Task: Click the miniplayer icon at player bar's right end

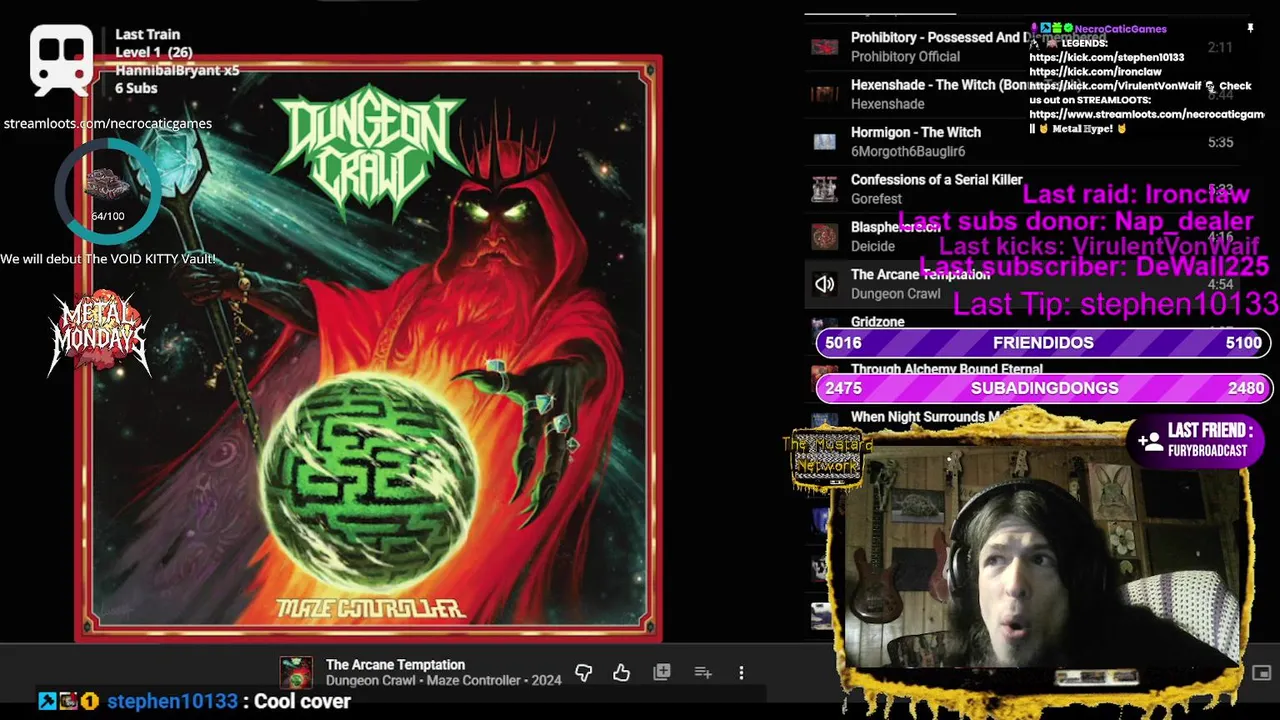Action: click(x=1262, y=673)
